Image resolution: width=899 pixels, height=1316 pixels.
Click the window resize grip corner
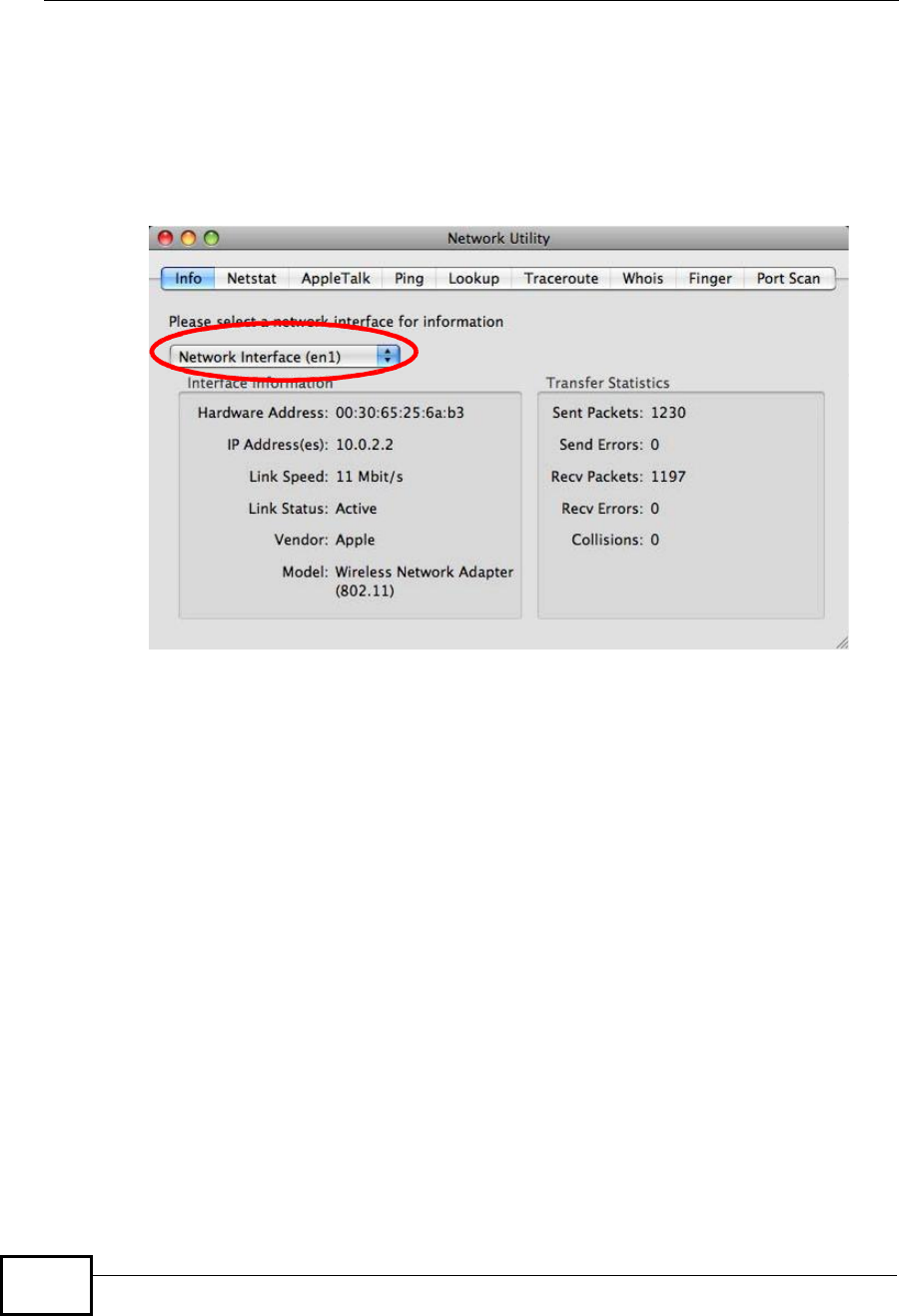[x=841, y=643]
